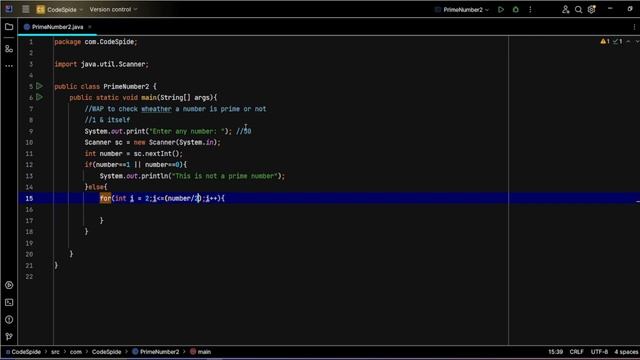Change 4 spaces indent setting
Viewport: 640px width, 360px height.
[626, 352]
